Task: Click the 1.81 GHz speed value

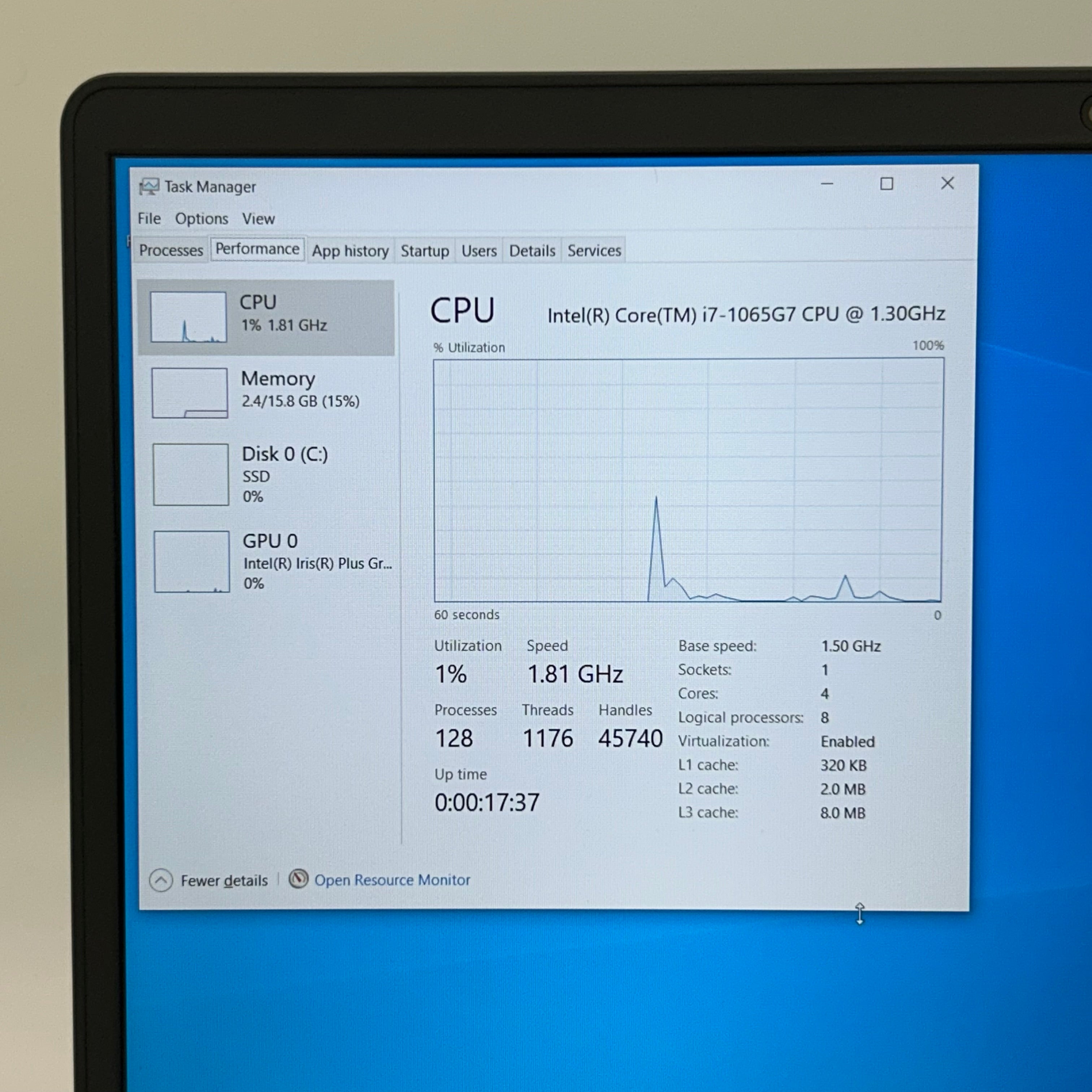Action: coord(575,674)
